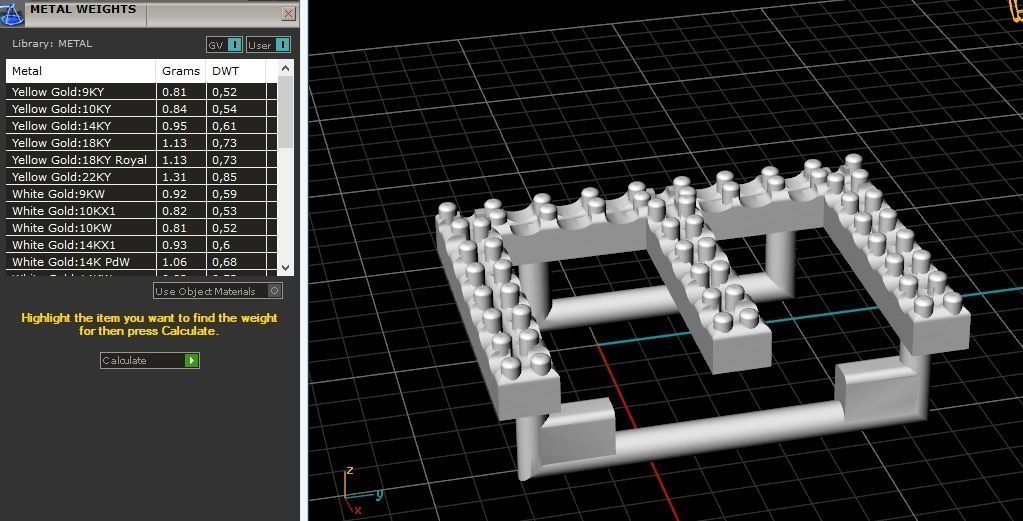This screenshot has width=1023, height=521.
Task: Click the metal list scroll down arrow
Action: point(285,267)
